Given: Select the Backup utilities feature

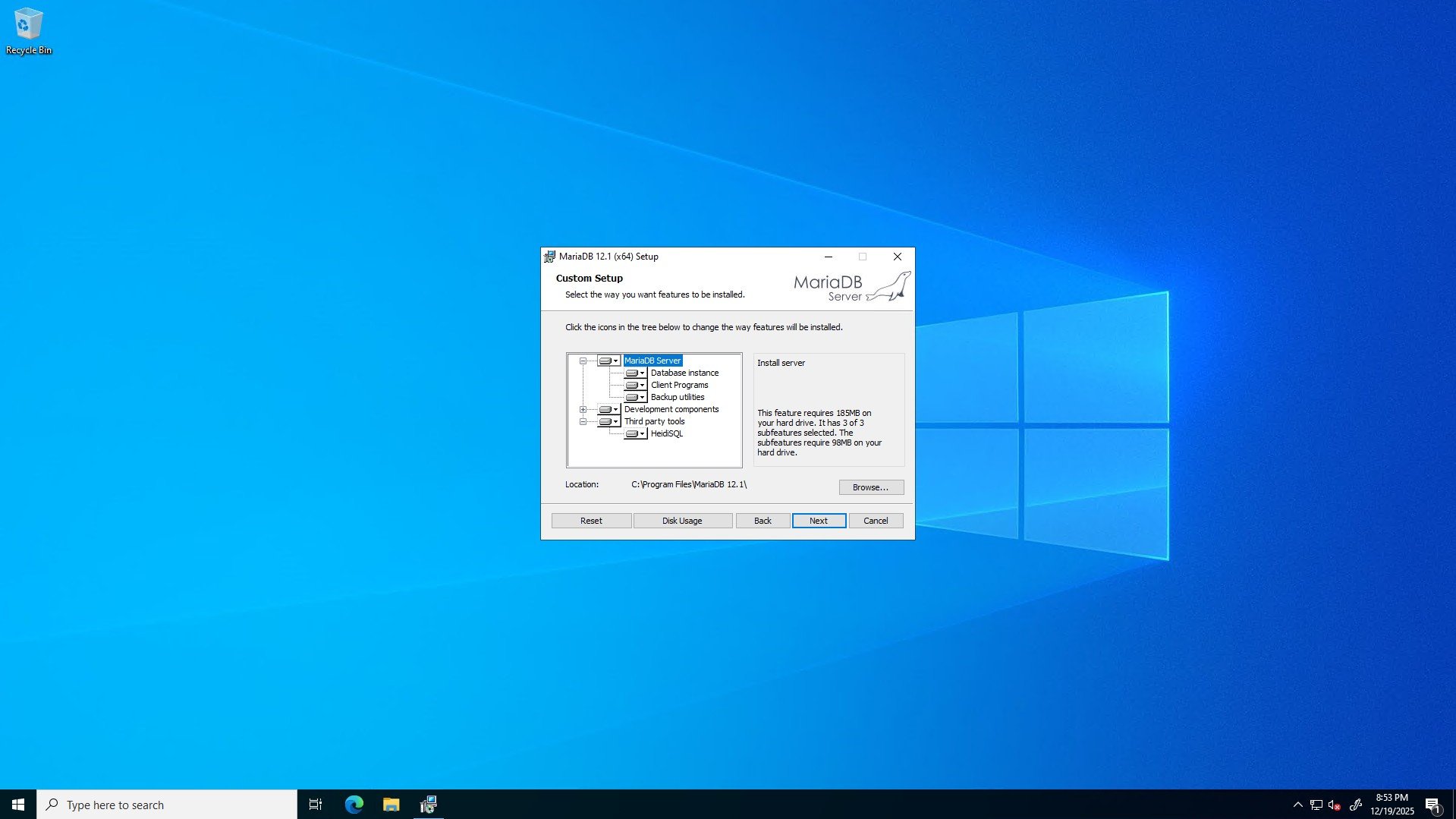Looking at the screenshot, I should [x=678, y=397].
